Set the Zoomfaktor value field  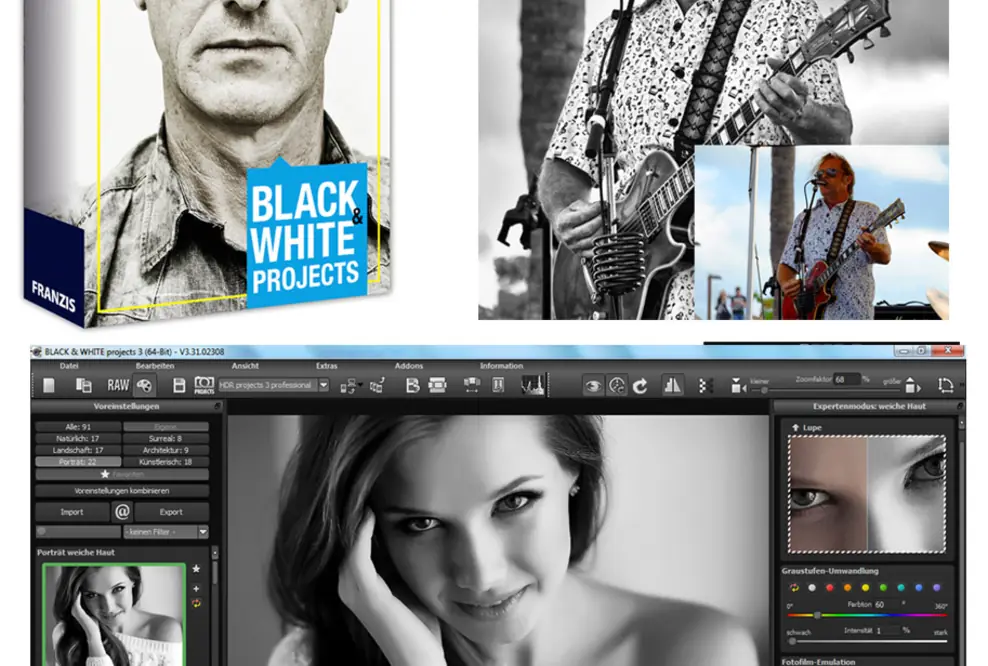click(846, 379)
